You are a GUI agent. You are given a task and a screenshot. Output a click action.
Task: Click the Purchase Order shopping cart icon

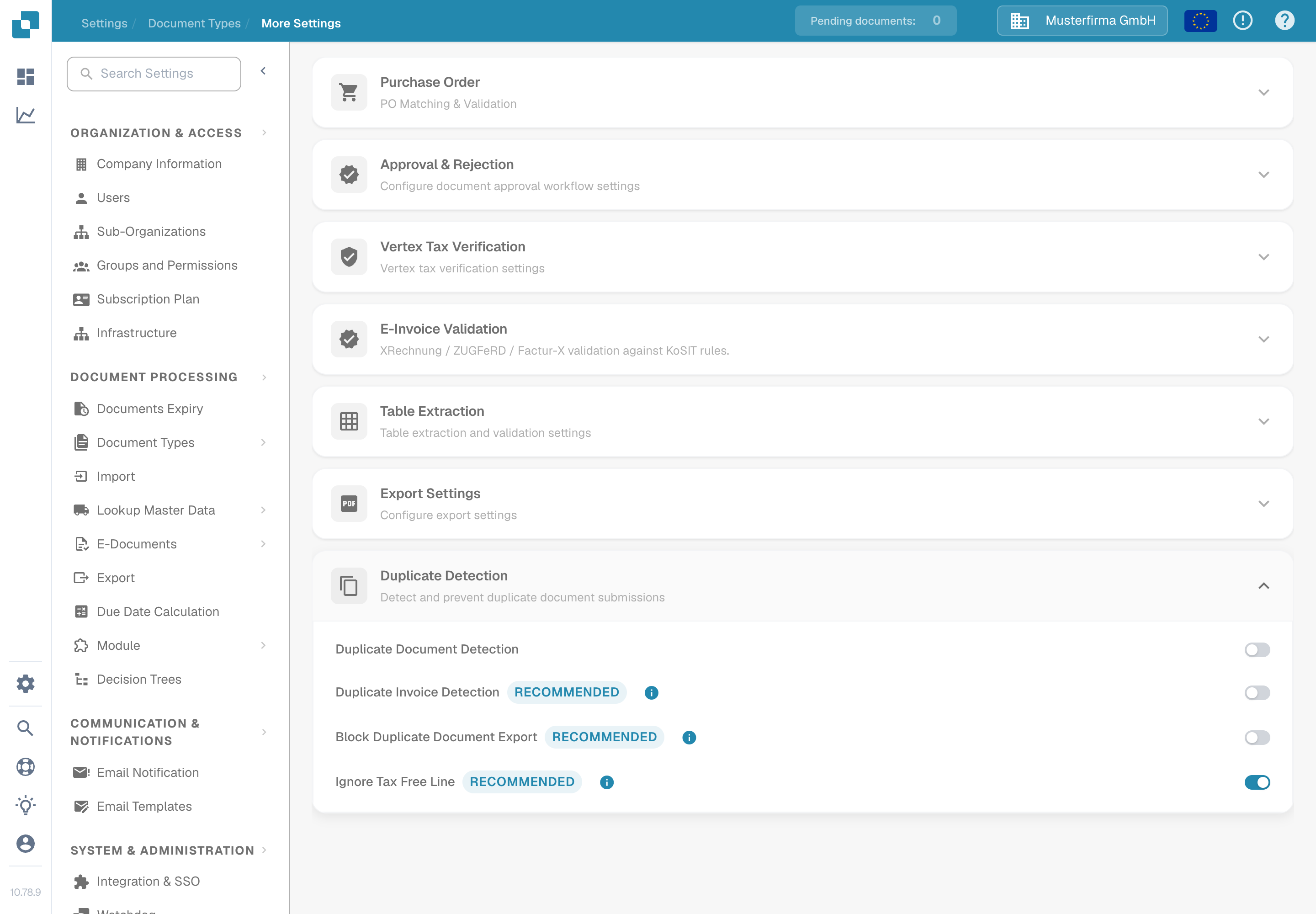[x=349, y=92]
